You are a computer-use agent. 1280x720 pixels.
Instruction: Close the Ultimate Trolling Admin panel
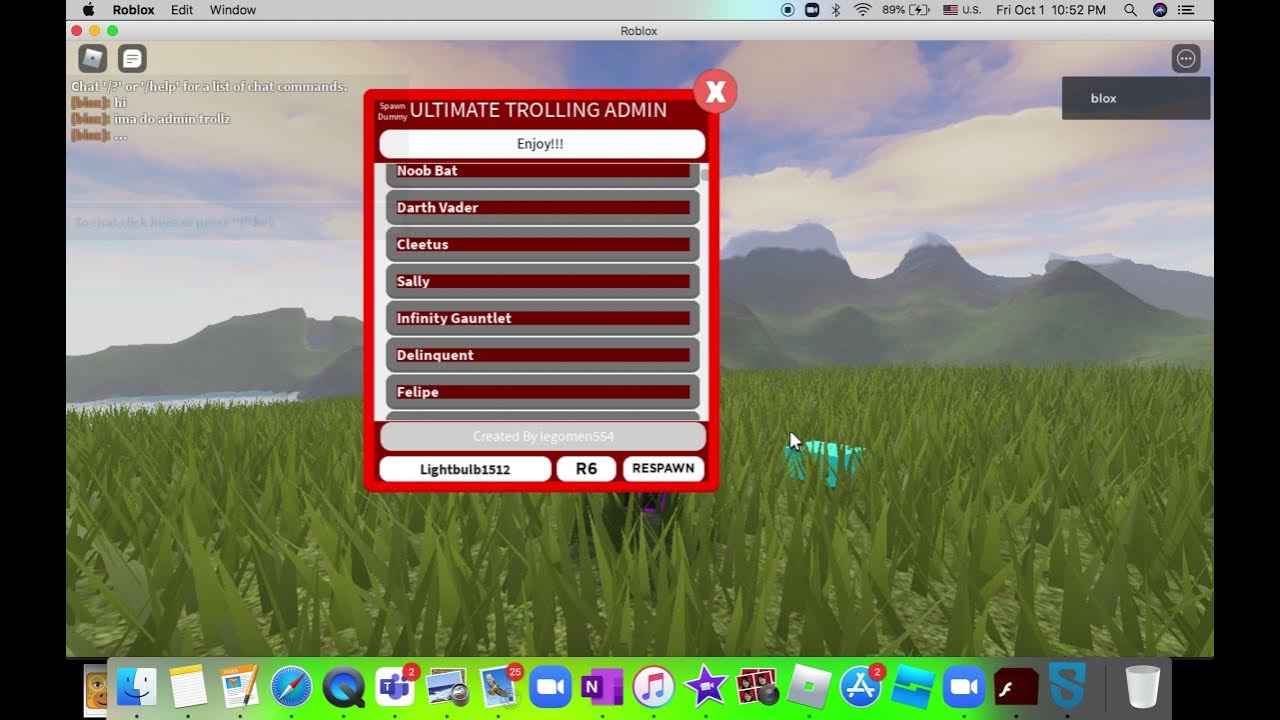pos(715,92)
